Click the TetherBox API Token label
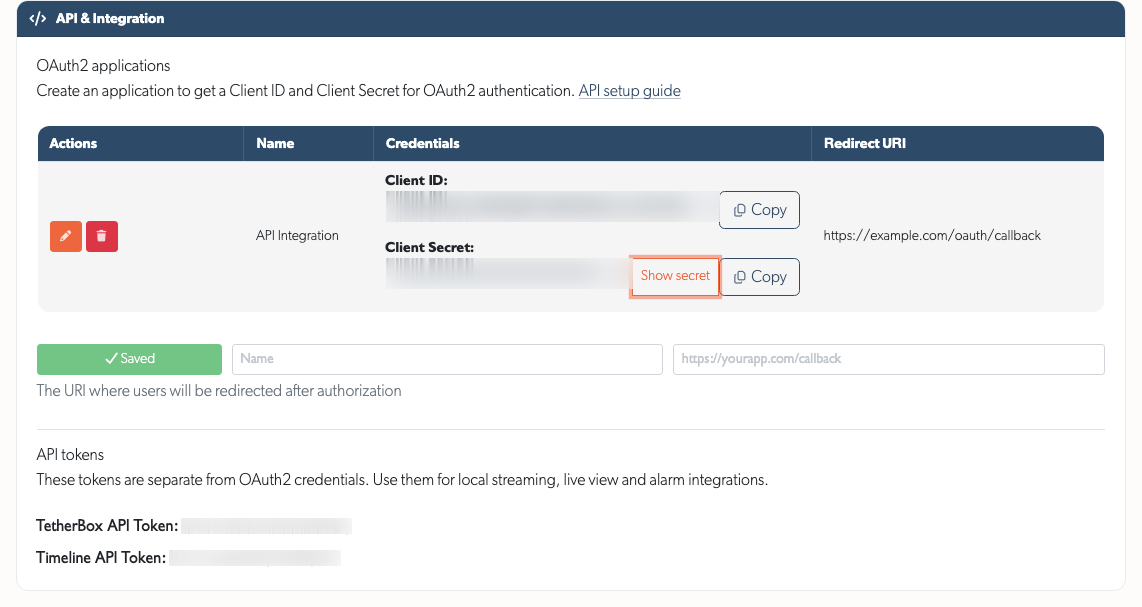The width and height of the screenshot is (1142, 607). (x=107, y=526)
